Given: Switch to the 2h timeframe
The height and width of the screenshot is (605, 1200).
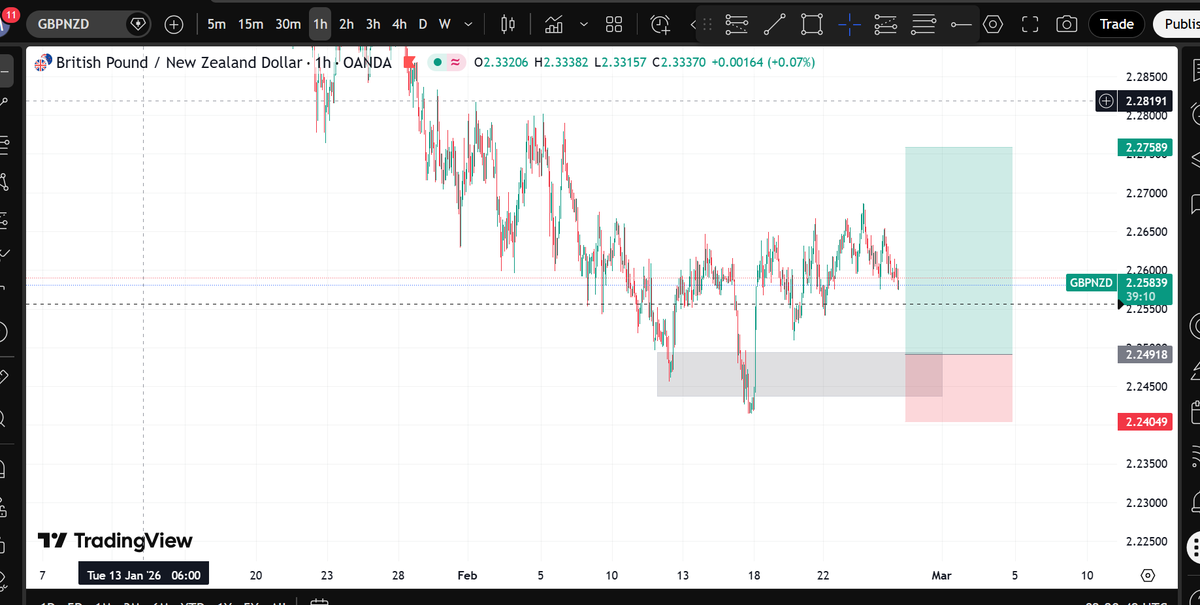Looking at the screenshot, I should click(346, 23).
